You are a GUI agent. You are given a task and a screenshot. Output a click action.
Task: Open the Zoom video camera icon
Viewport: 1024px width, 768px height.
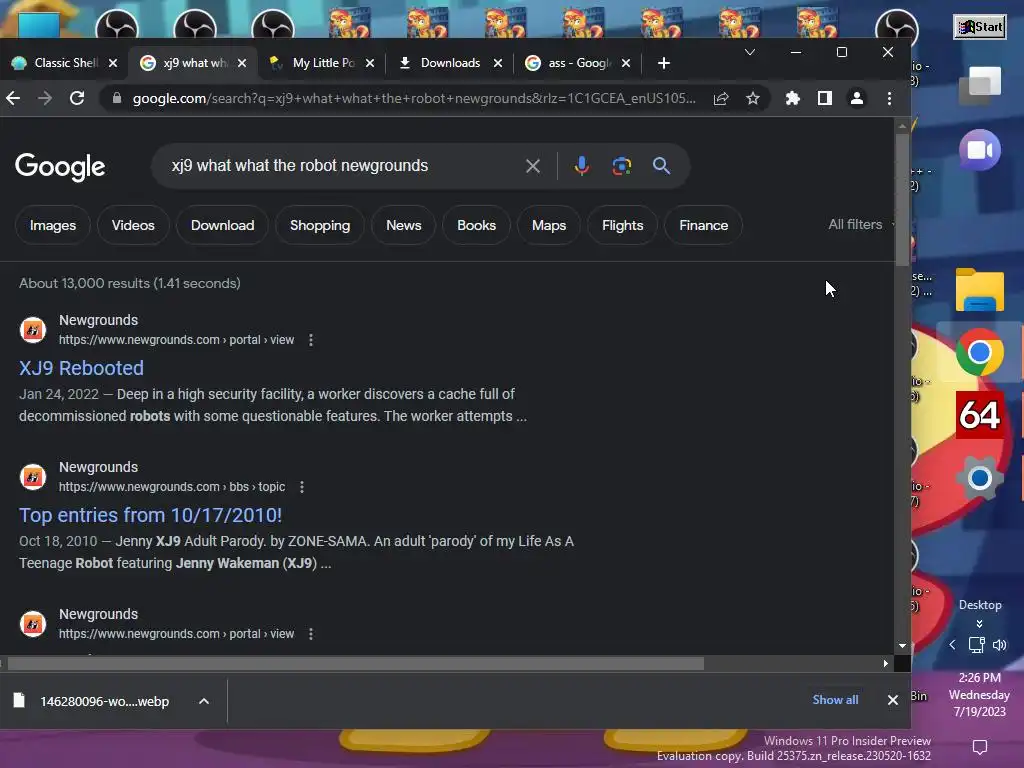(x=980, y=150)
